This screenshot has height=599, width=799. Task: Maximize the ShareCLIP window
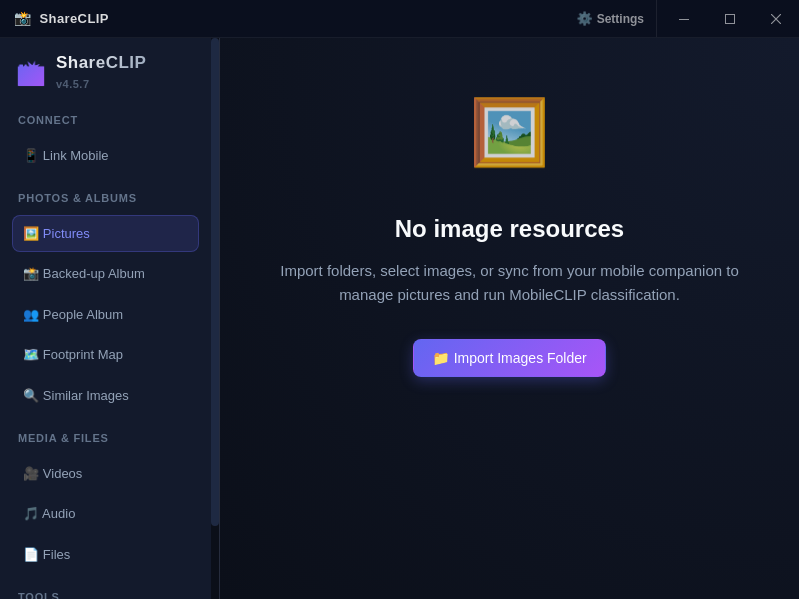[730, 19]
